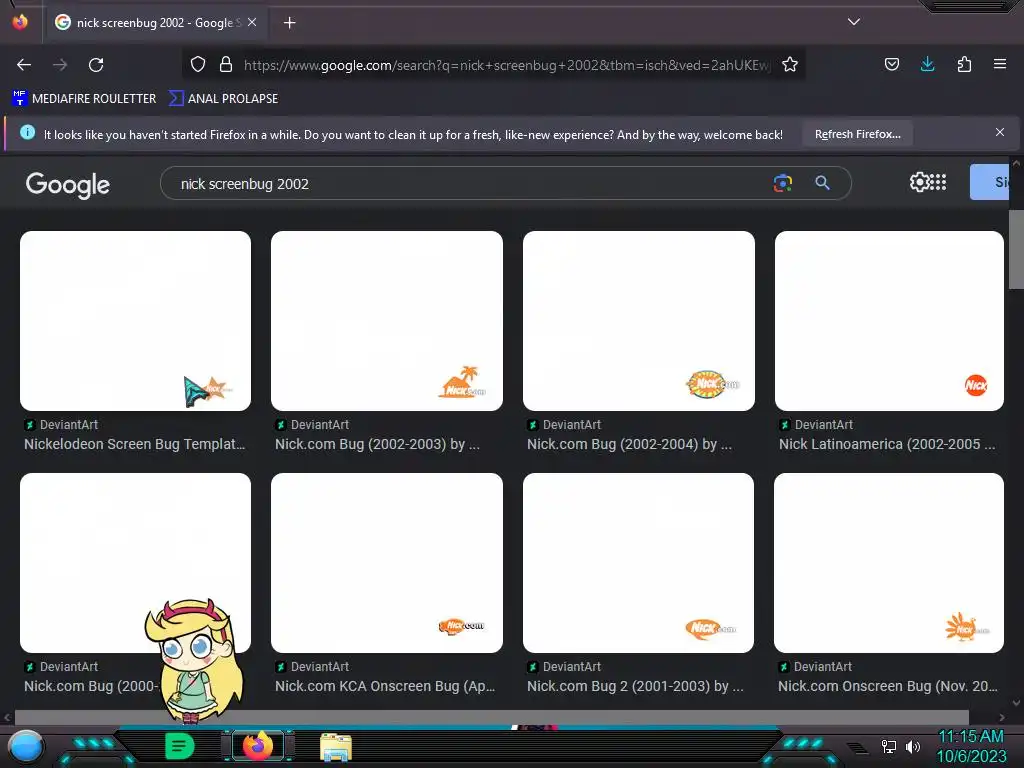View site security padlock info

point(226,64)
